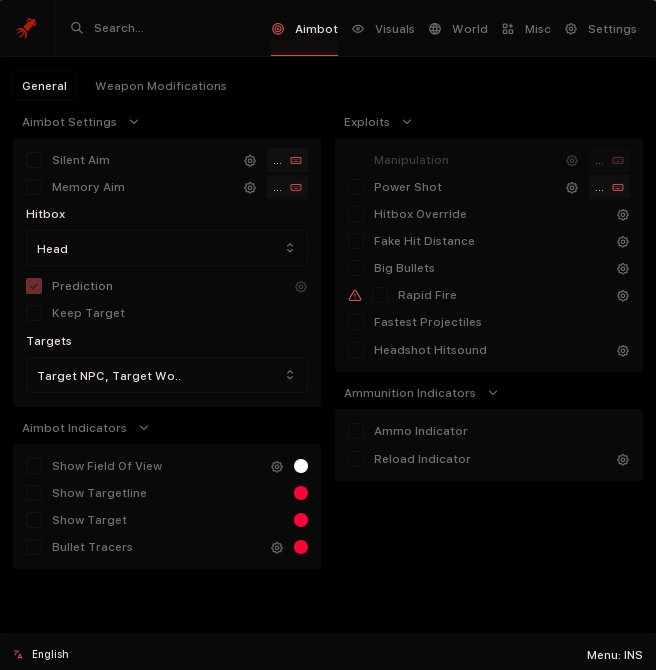Open the Hitbox Head dropdown

pos(167,248)
